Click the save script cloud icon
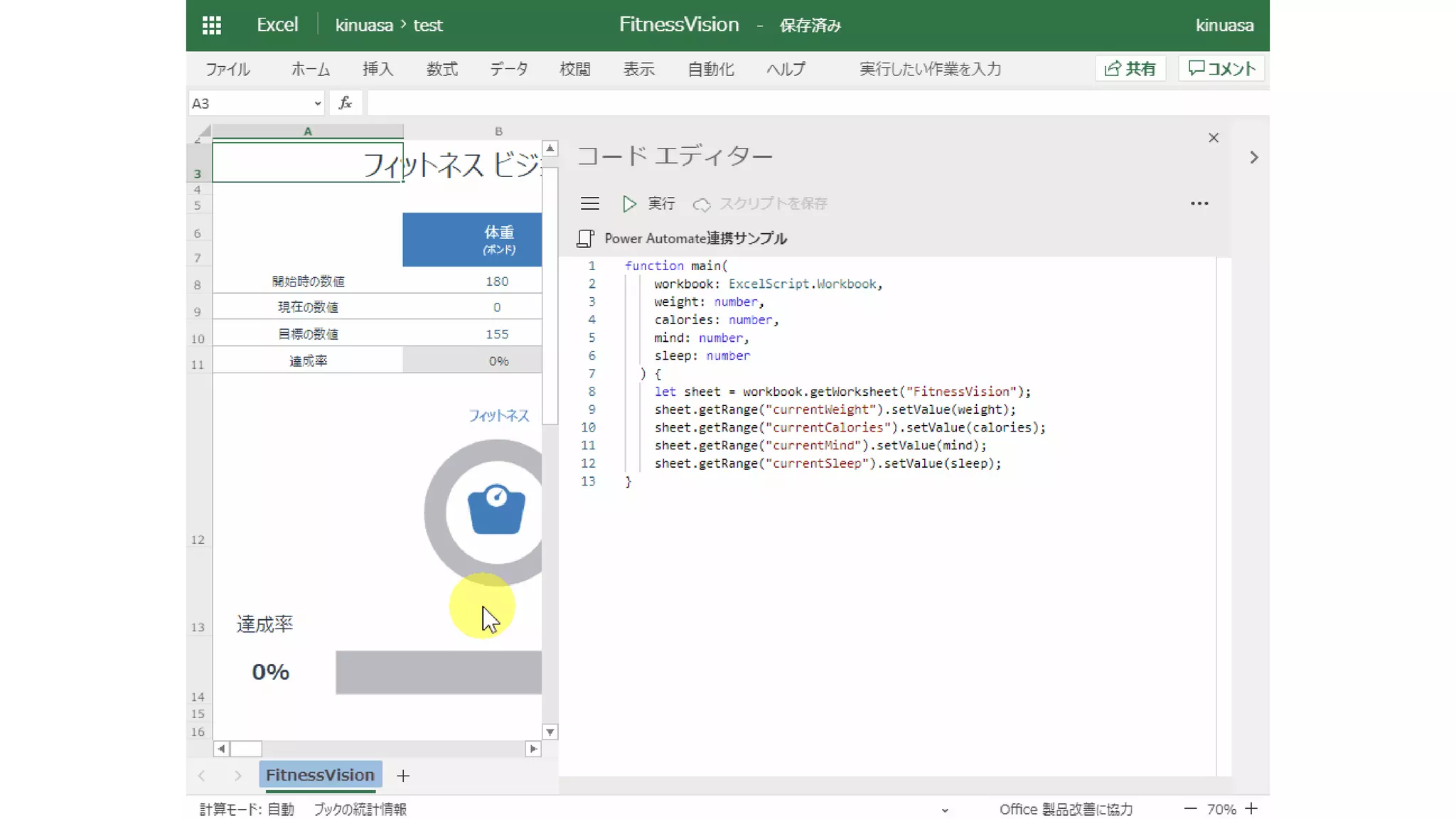The image size is (1456, 819). pyautogui.click(x=702, y=205)
